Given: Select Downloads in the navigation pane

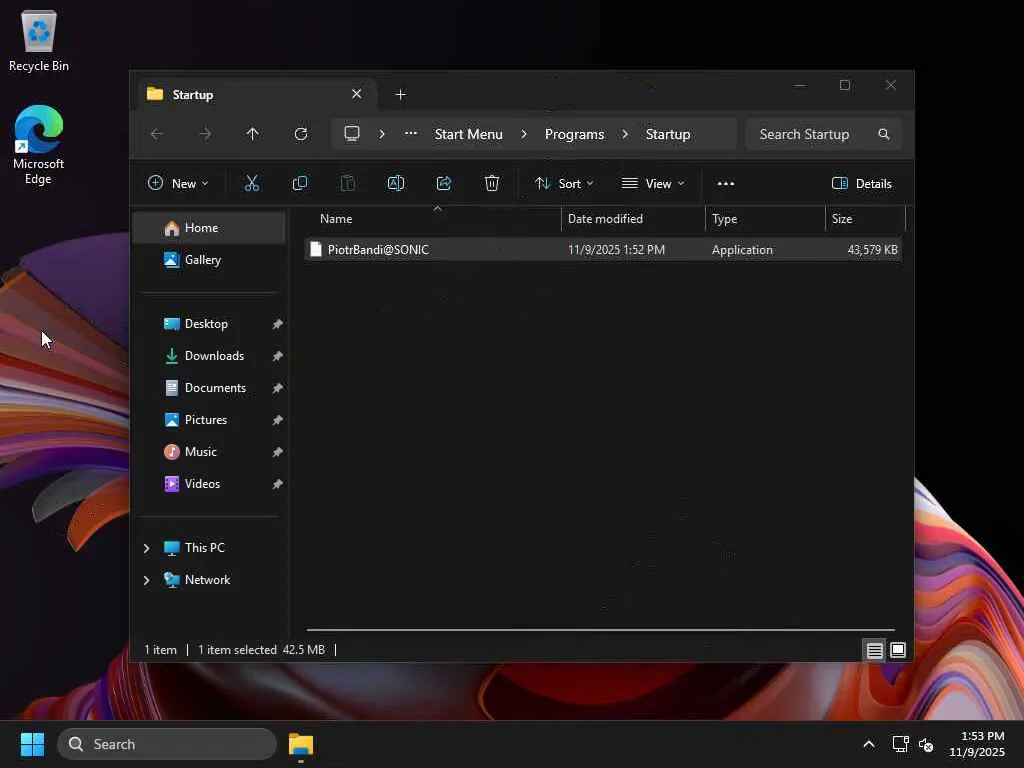Looking at the screenshot, I should point(214,356).
